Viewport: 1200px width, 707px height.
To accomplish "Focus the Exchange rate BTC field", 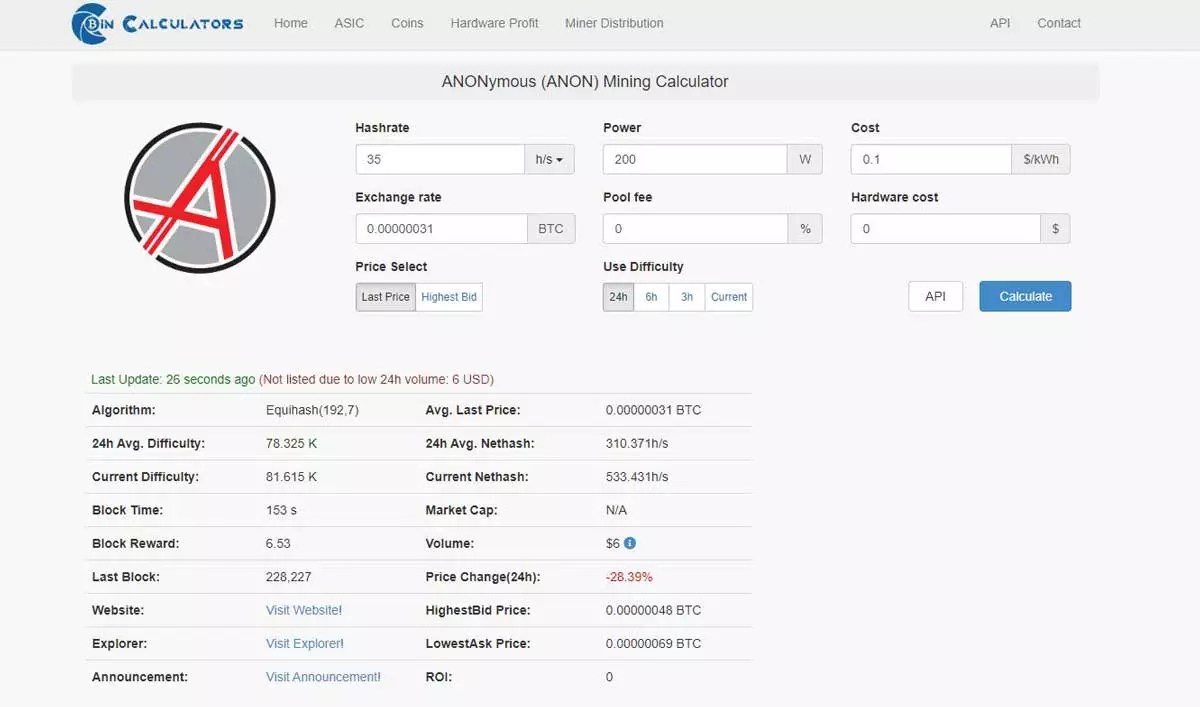I will coord(441,229).
